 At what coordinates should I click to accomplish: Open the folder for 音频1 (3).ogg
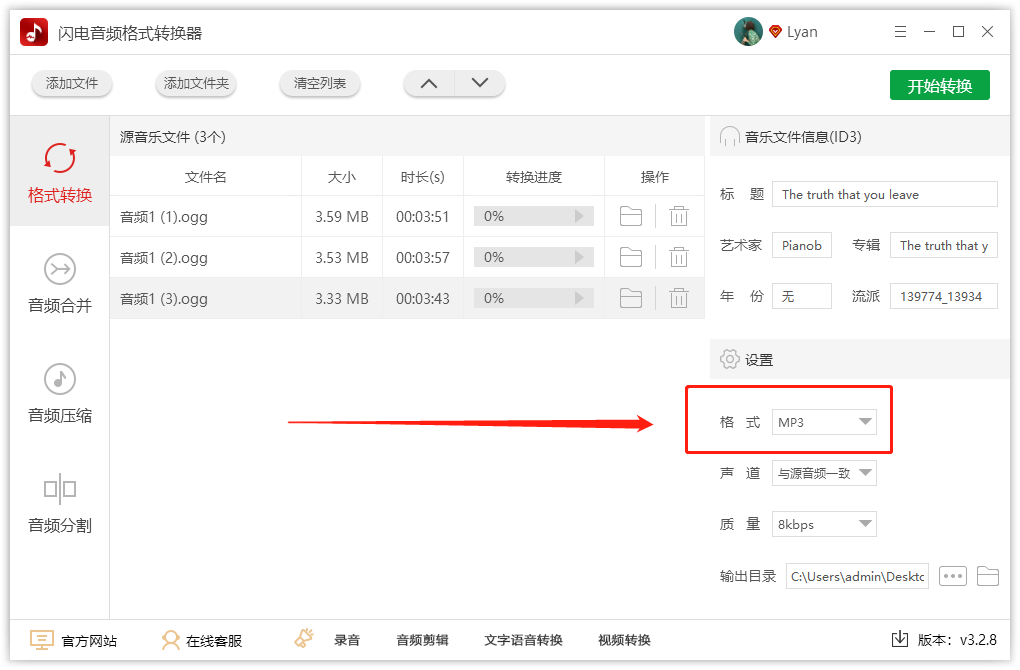(630, 298)
